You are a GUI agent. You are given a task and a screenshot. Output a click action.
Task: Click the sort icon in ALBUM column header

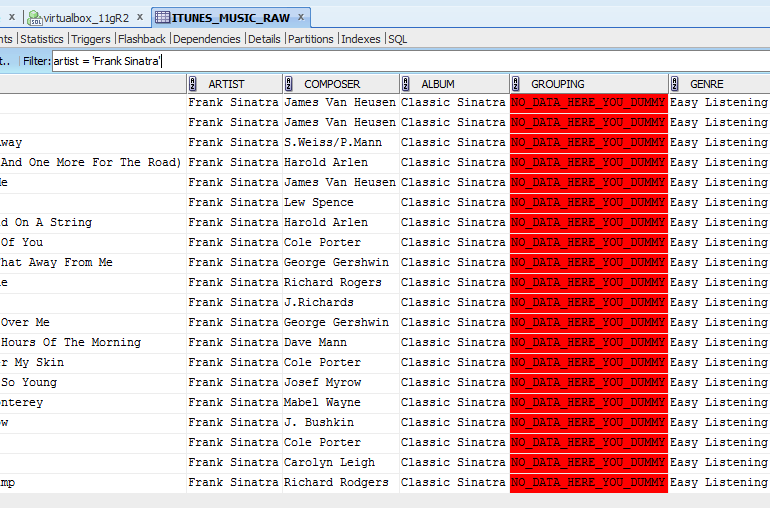point(406,84)
